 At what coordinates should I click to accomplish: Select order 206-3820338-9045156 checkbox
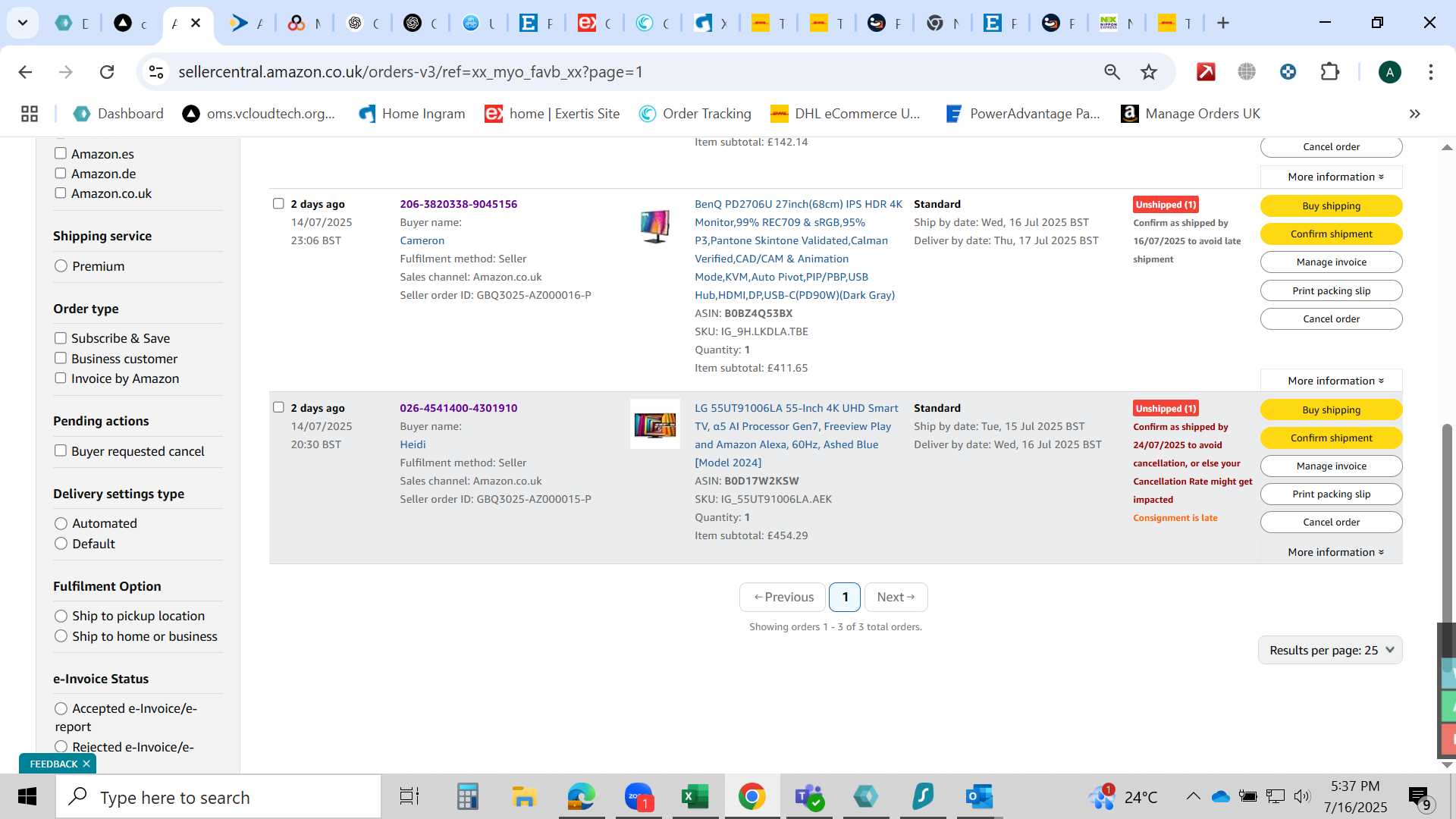pyautogui.click(x=278, y=203)
